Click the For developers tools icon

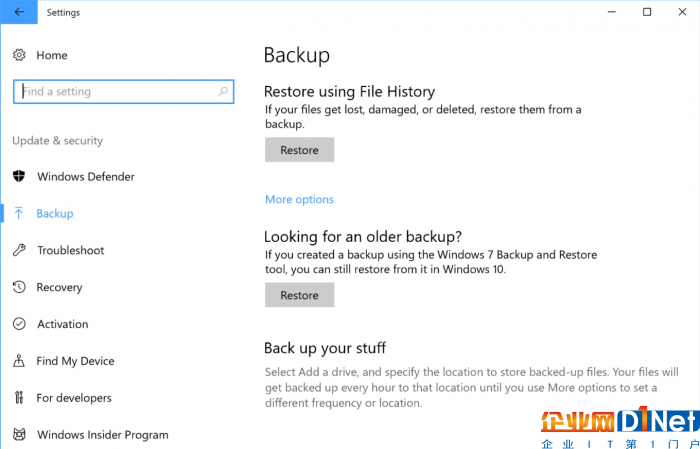pyautogui.click(x=19, y=397)
